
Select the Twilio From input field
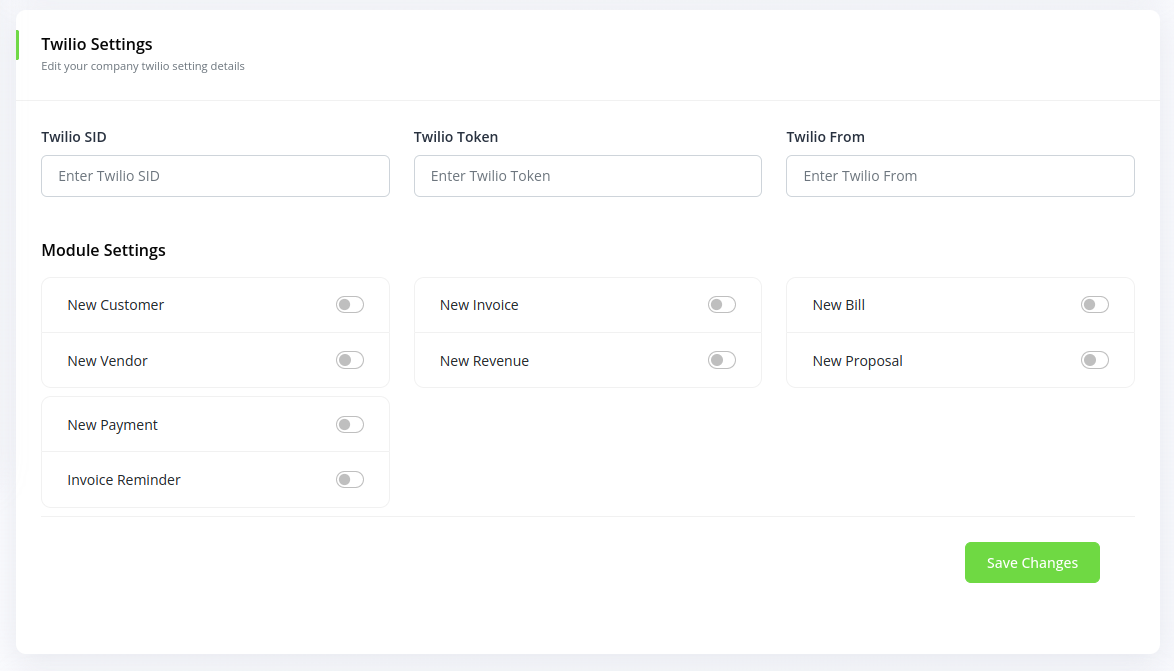tap(960, 176)
